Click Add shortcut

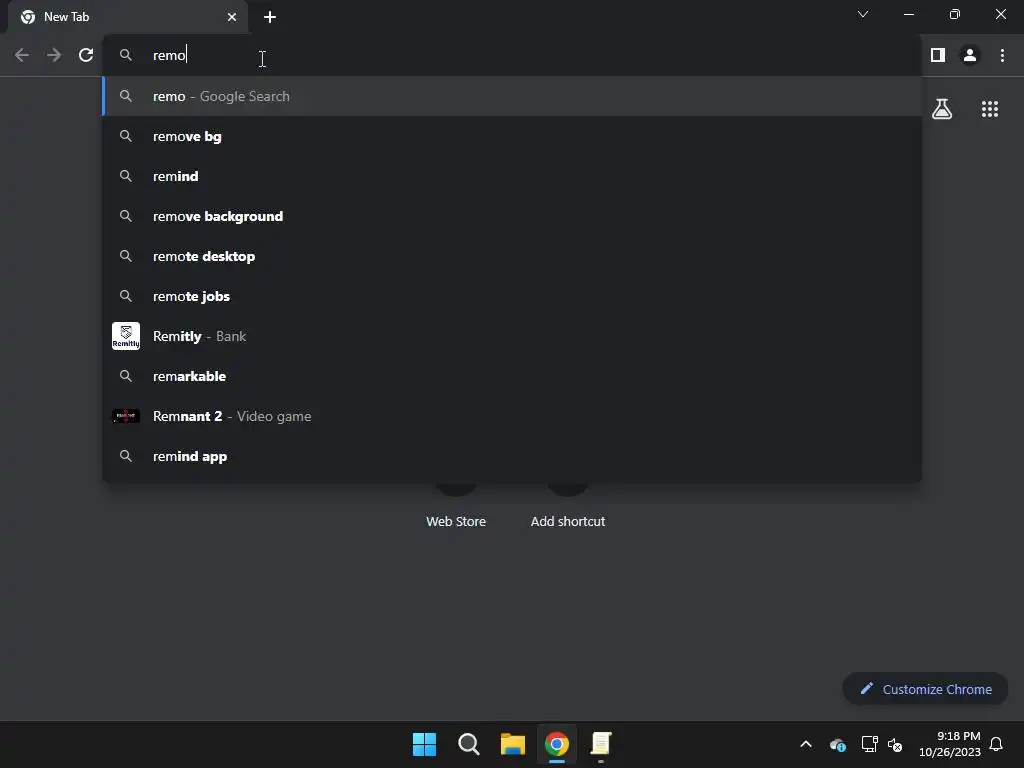(x=568, y=522)
